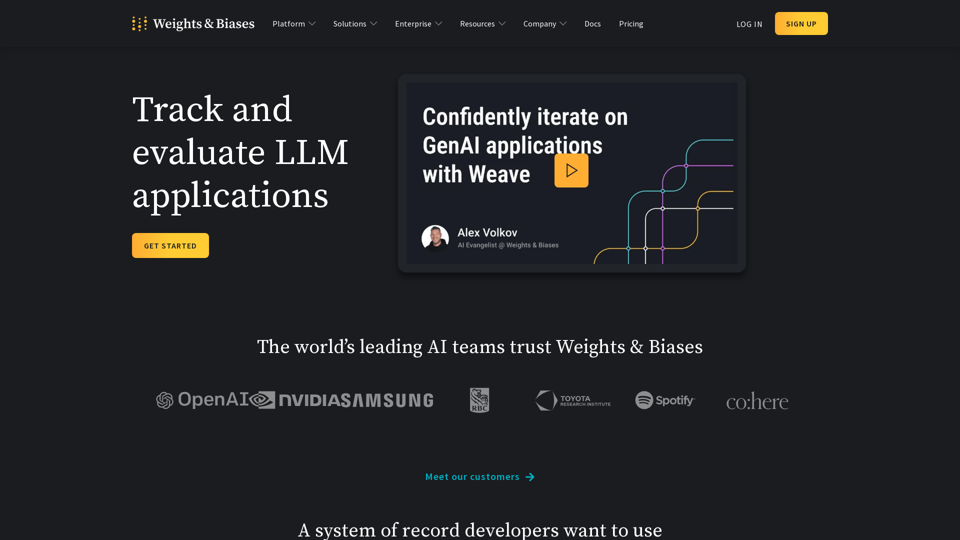Open the Company menu label

click(x=539, y=24)
